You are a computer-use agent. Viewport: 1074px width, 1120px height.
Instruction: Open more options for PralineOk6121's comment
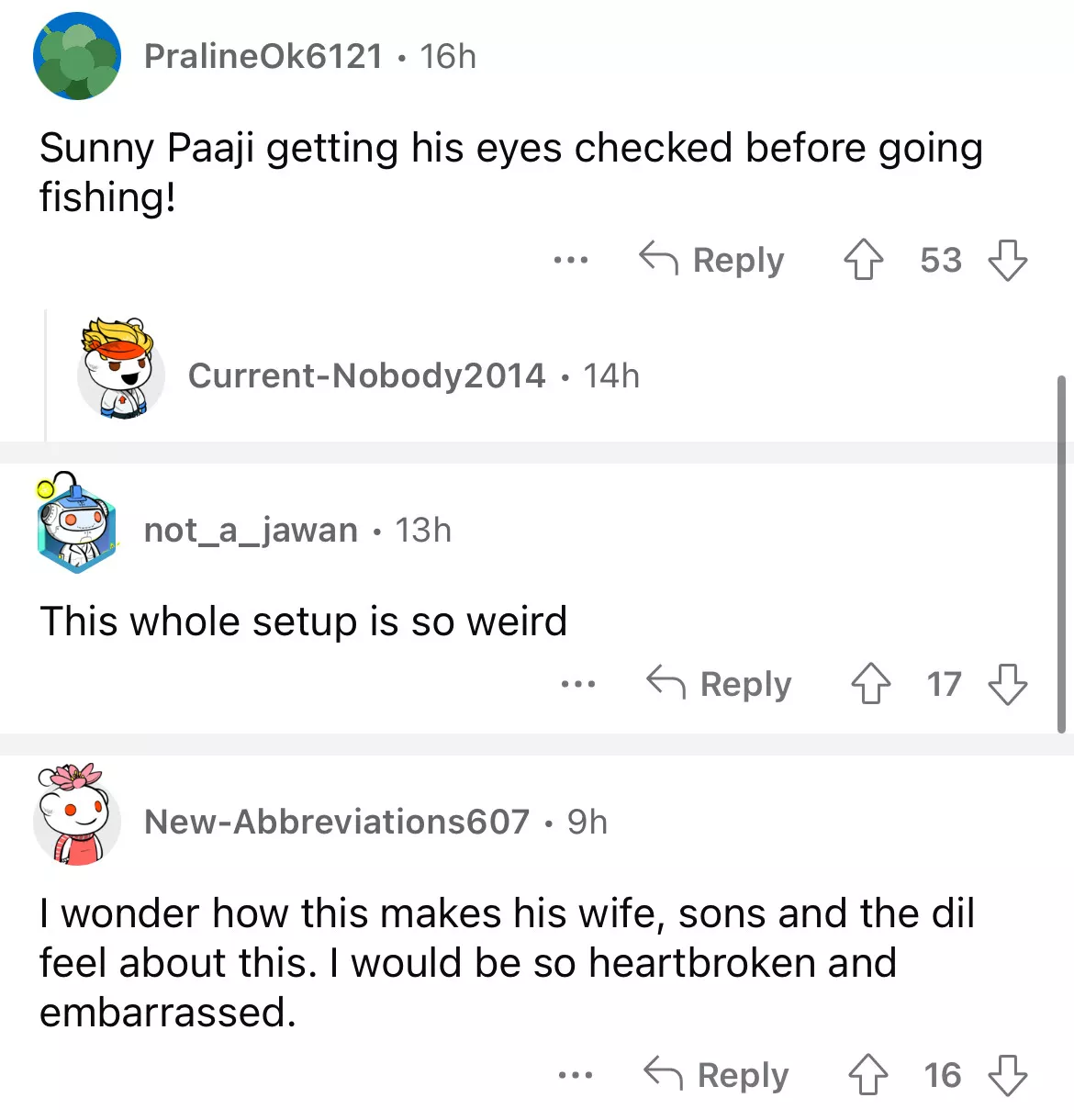571,260
